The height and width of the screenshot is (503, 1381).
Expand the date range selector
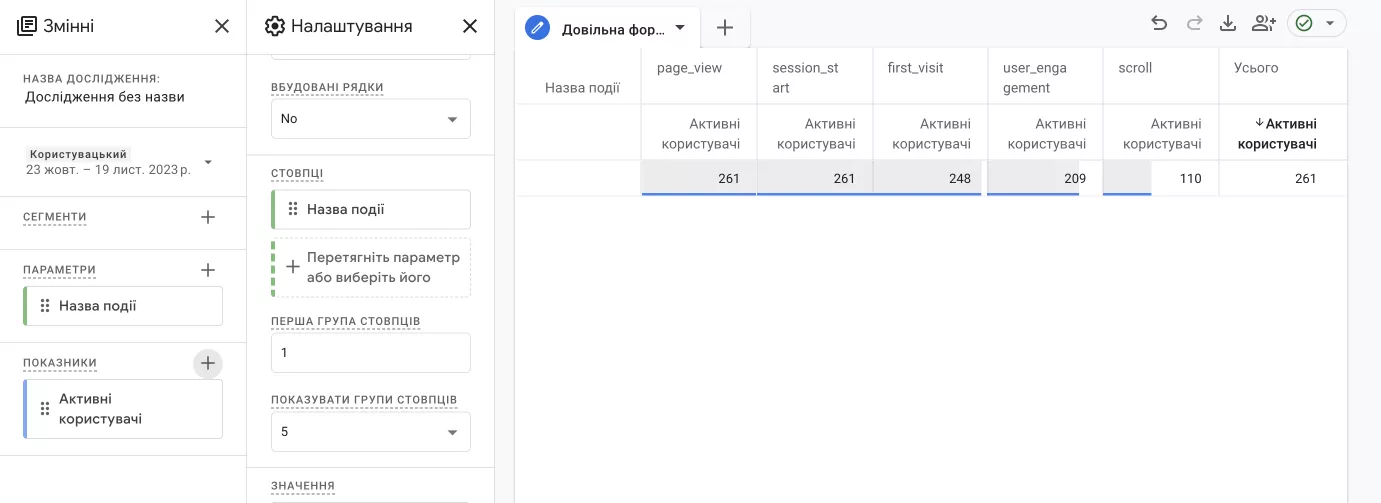point(208,162)
